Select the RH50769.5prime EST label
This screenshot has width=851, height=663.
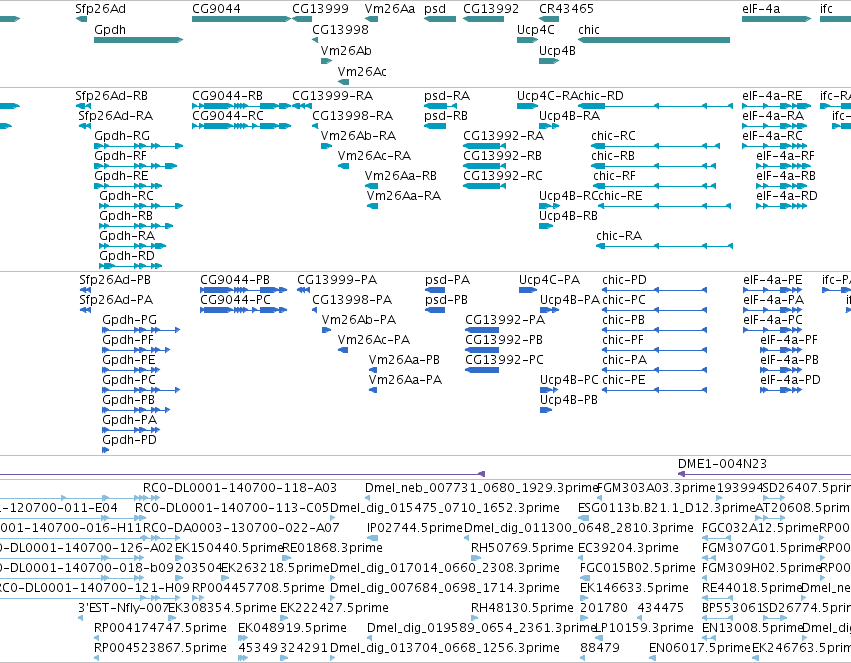click(x=522, y=548)
